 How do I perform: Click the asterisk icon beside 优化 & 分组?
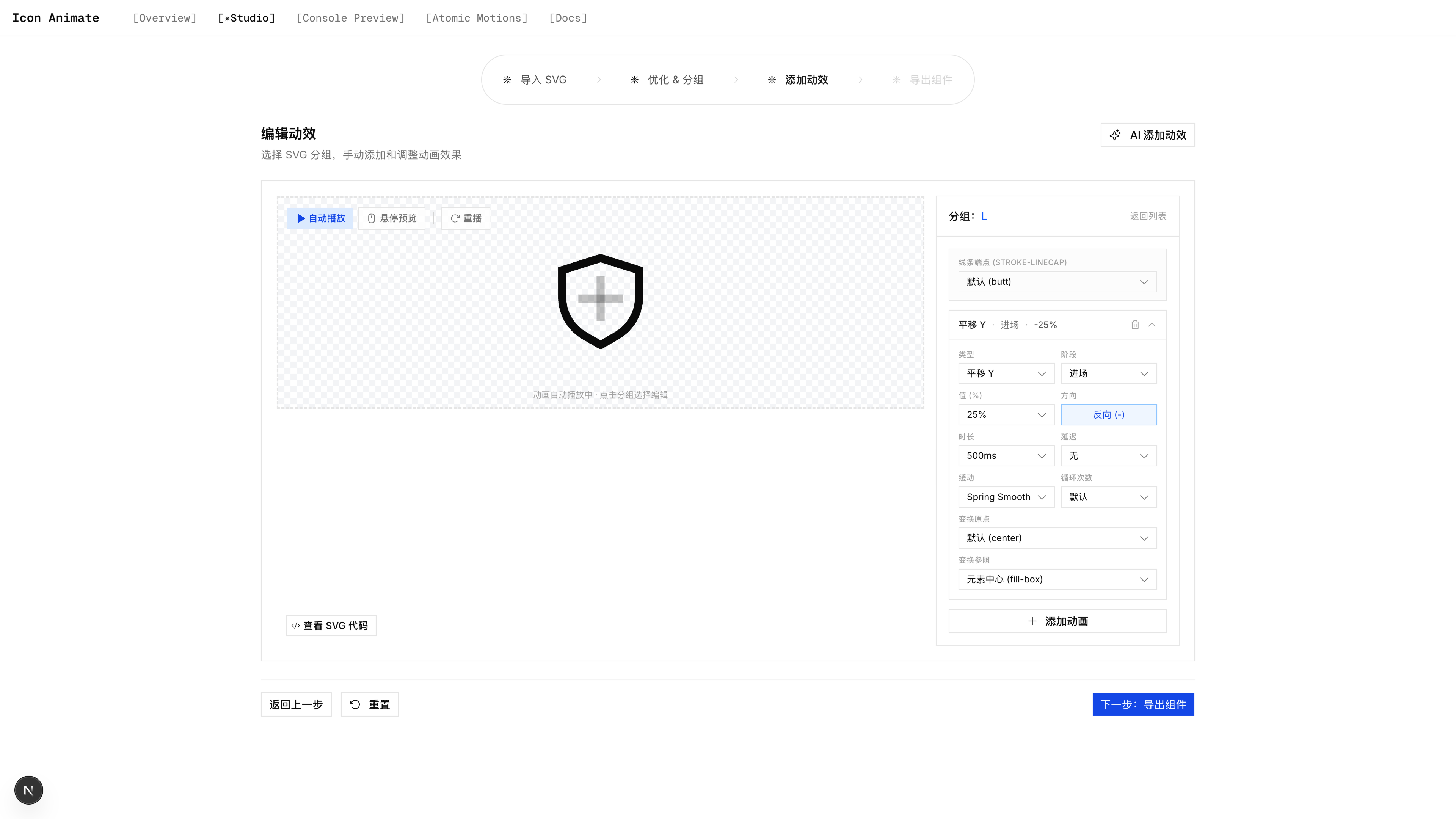click(x=634, y=80)
